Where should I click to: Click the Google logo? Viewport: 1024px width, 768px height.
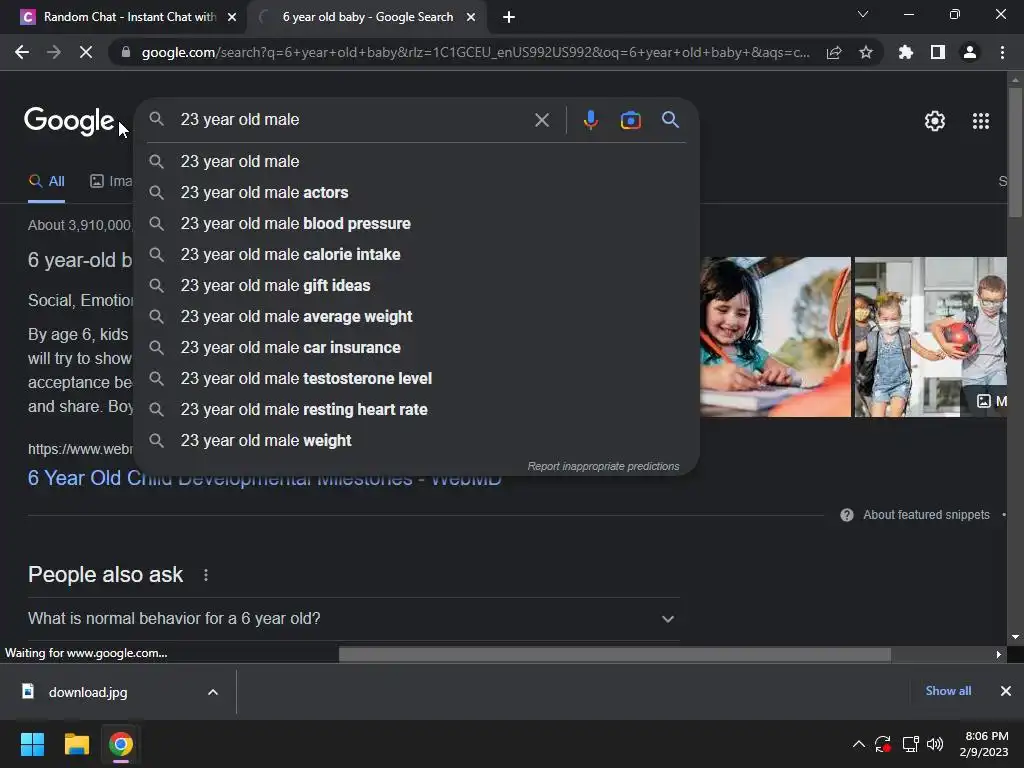coord(69,121)
